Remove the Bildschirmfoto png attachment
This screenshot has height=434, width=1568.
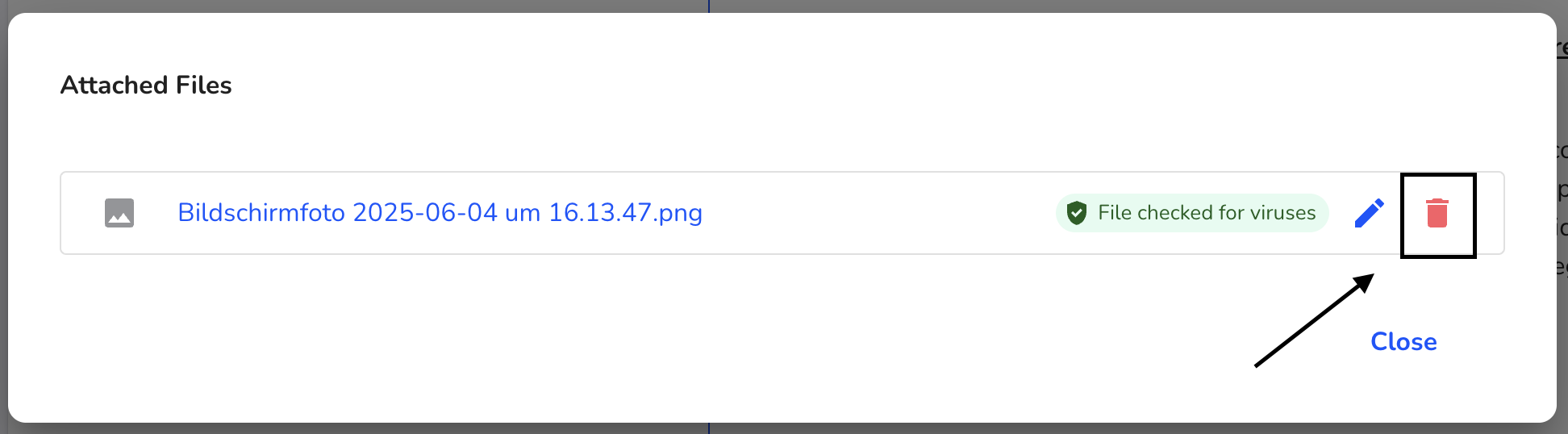click(1437, 213)
